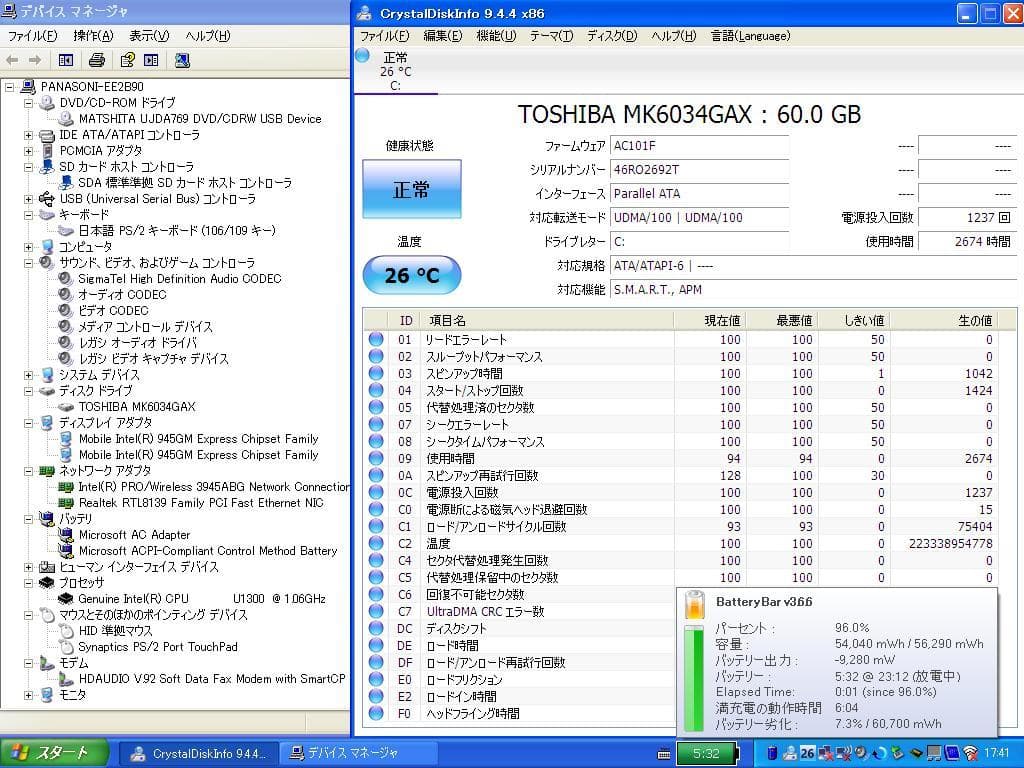Screen dimensions: 1024x768
Task: Click the 正常 health status button
Action: (x=411, y=189)
